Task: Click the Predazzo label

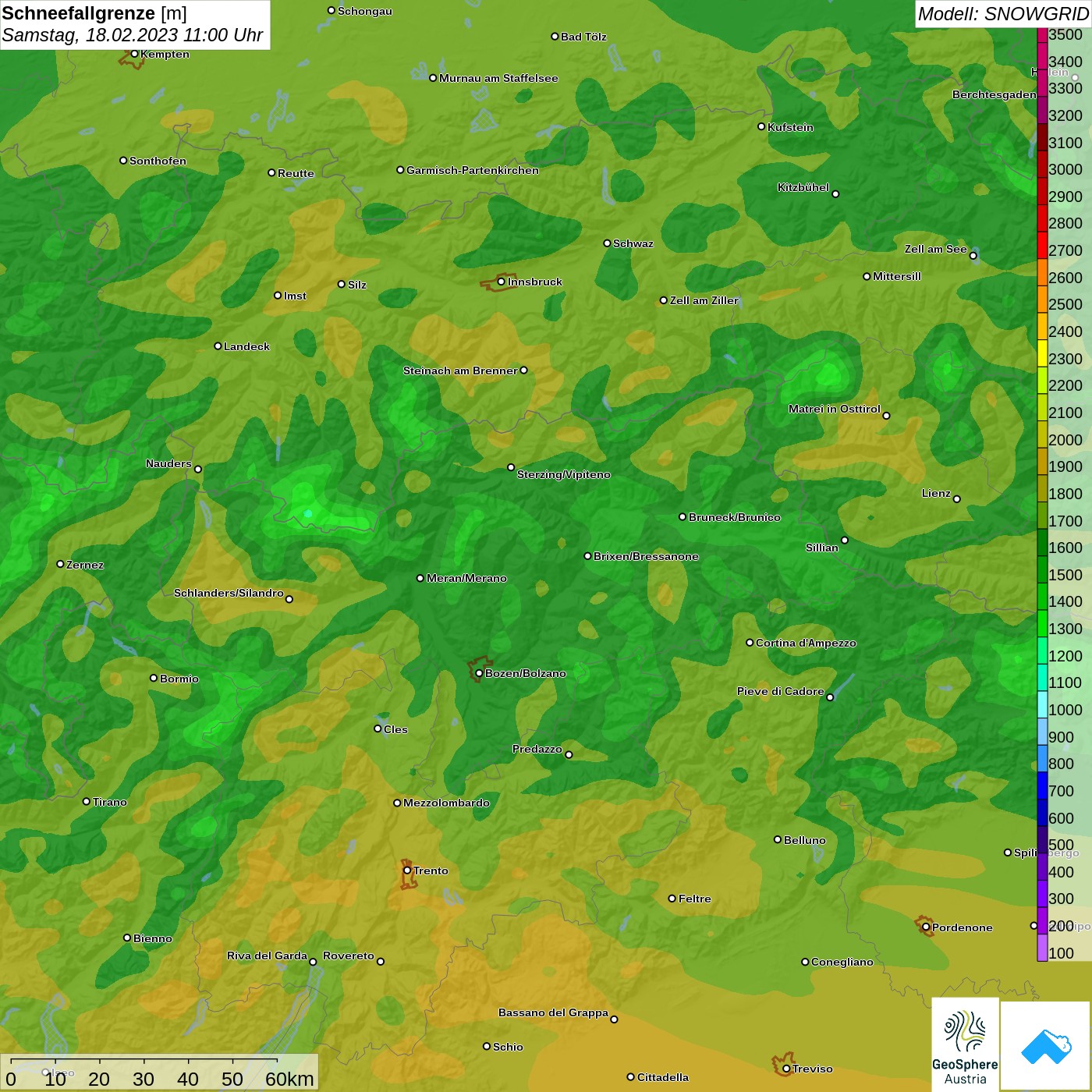Action: 537,749
